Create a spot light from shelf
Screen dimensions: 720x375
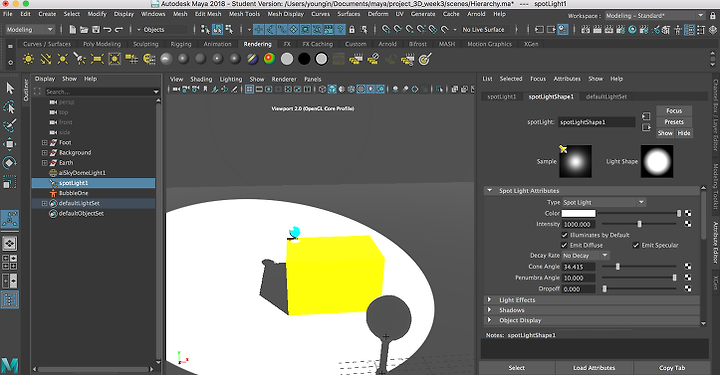(x=80, y=59)
